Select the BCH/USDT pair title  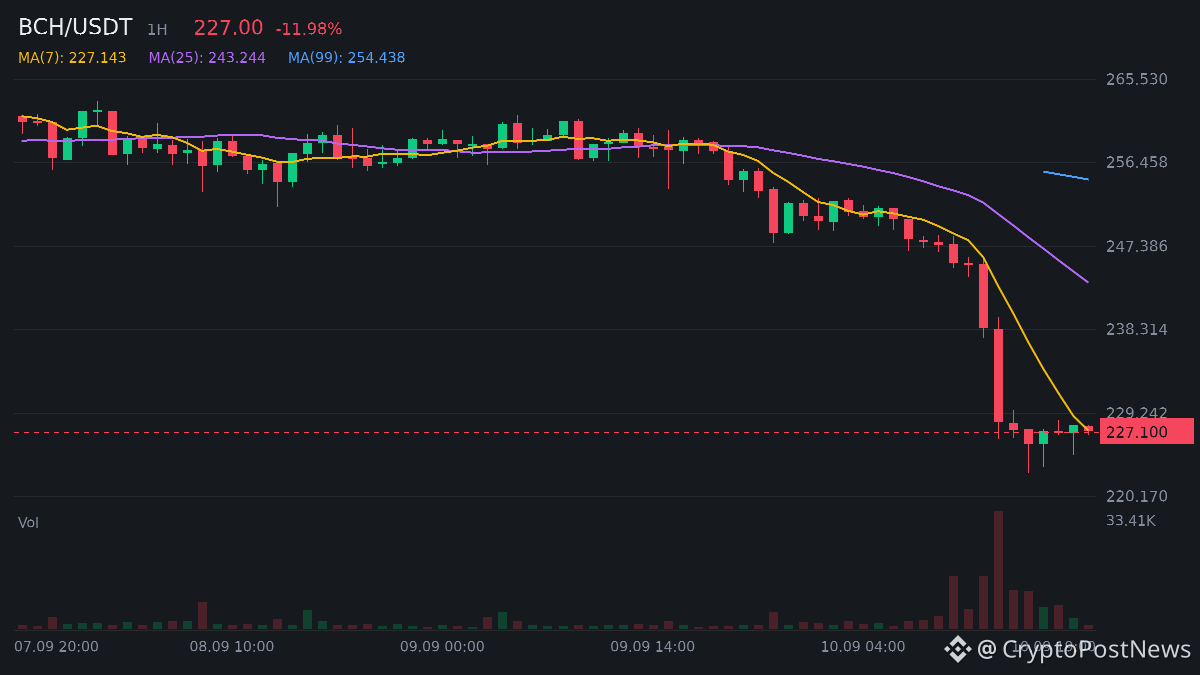point(75,28)
